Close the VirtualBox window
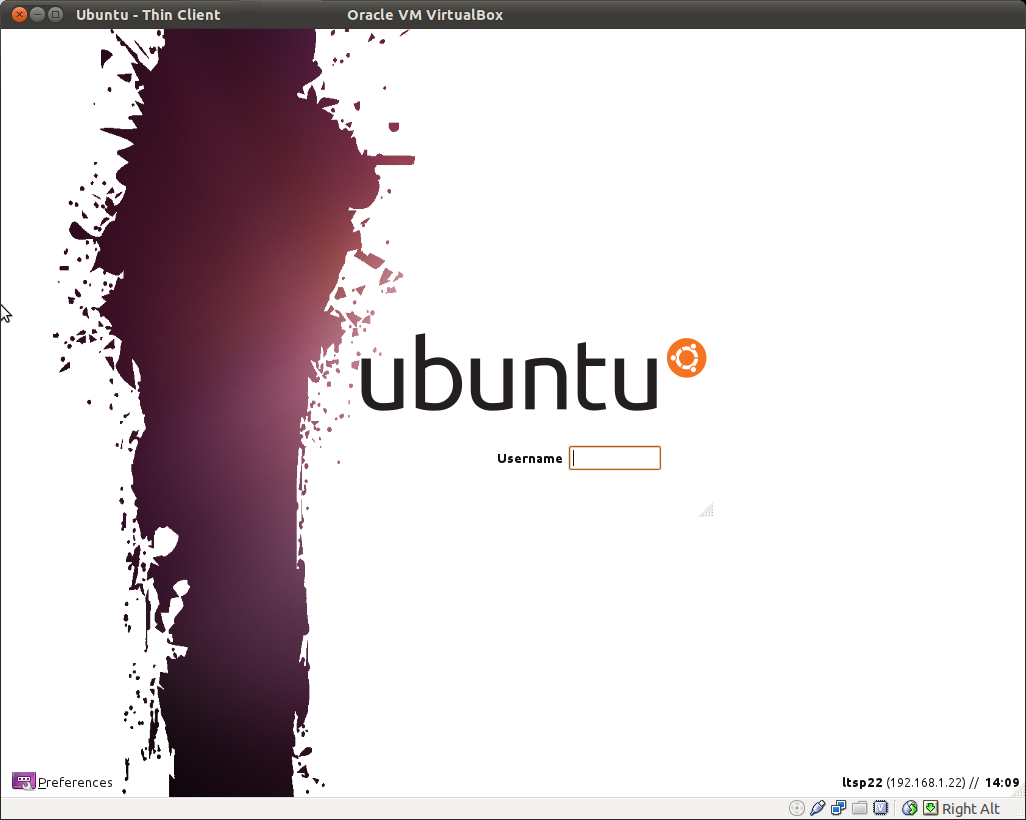Screen dimensions: 1026x820 click(x=19, y=14)
